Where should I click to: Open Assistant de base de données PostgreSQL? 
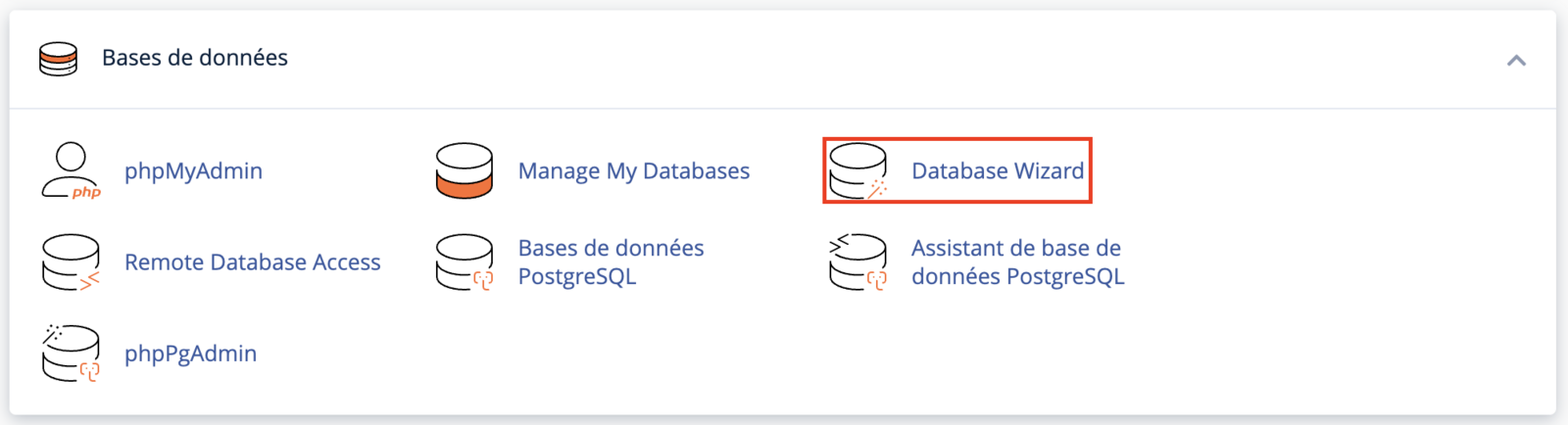[x=1017, y=262]
